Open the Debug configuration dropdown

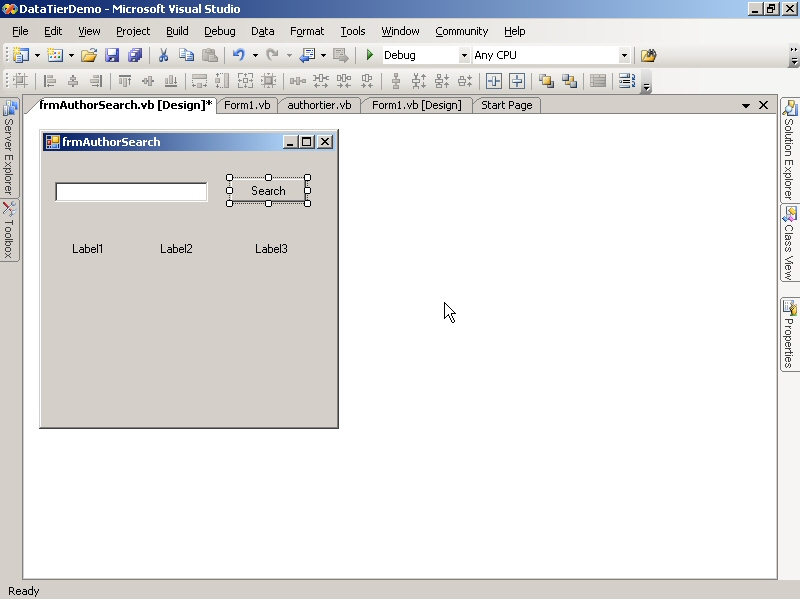(x=464, y=55)
